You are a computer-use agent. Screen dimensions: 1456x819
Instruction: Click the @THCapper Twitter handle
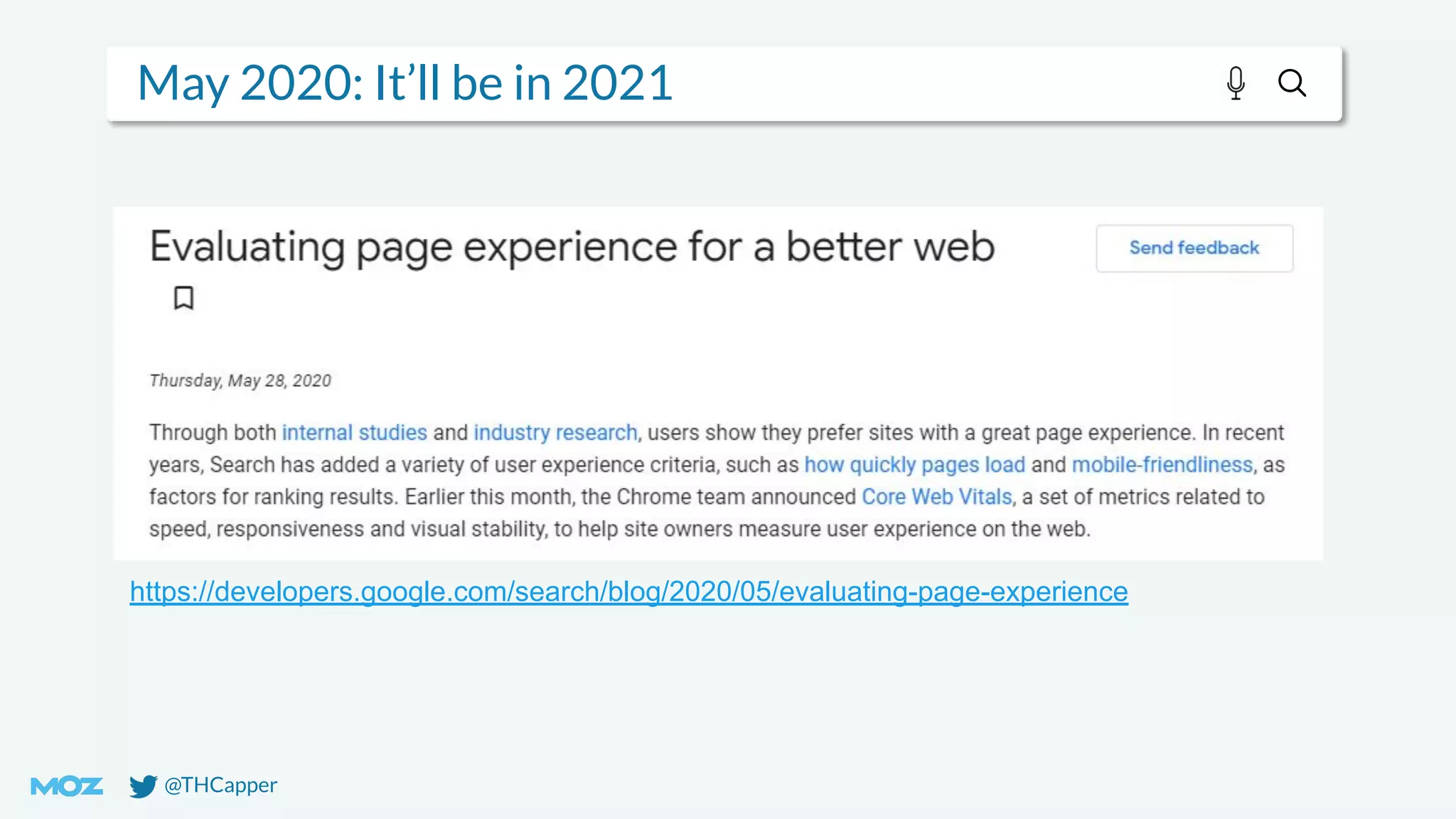220,785
